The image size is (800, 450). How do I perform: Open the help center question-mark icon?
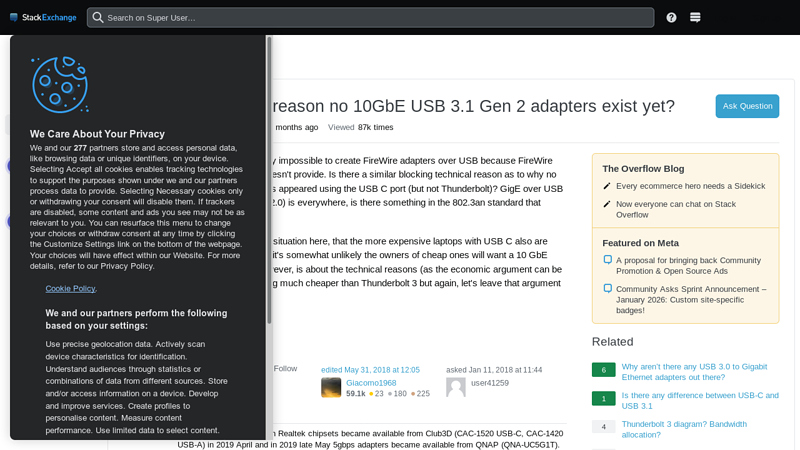pos(671,17)
